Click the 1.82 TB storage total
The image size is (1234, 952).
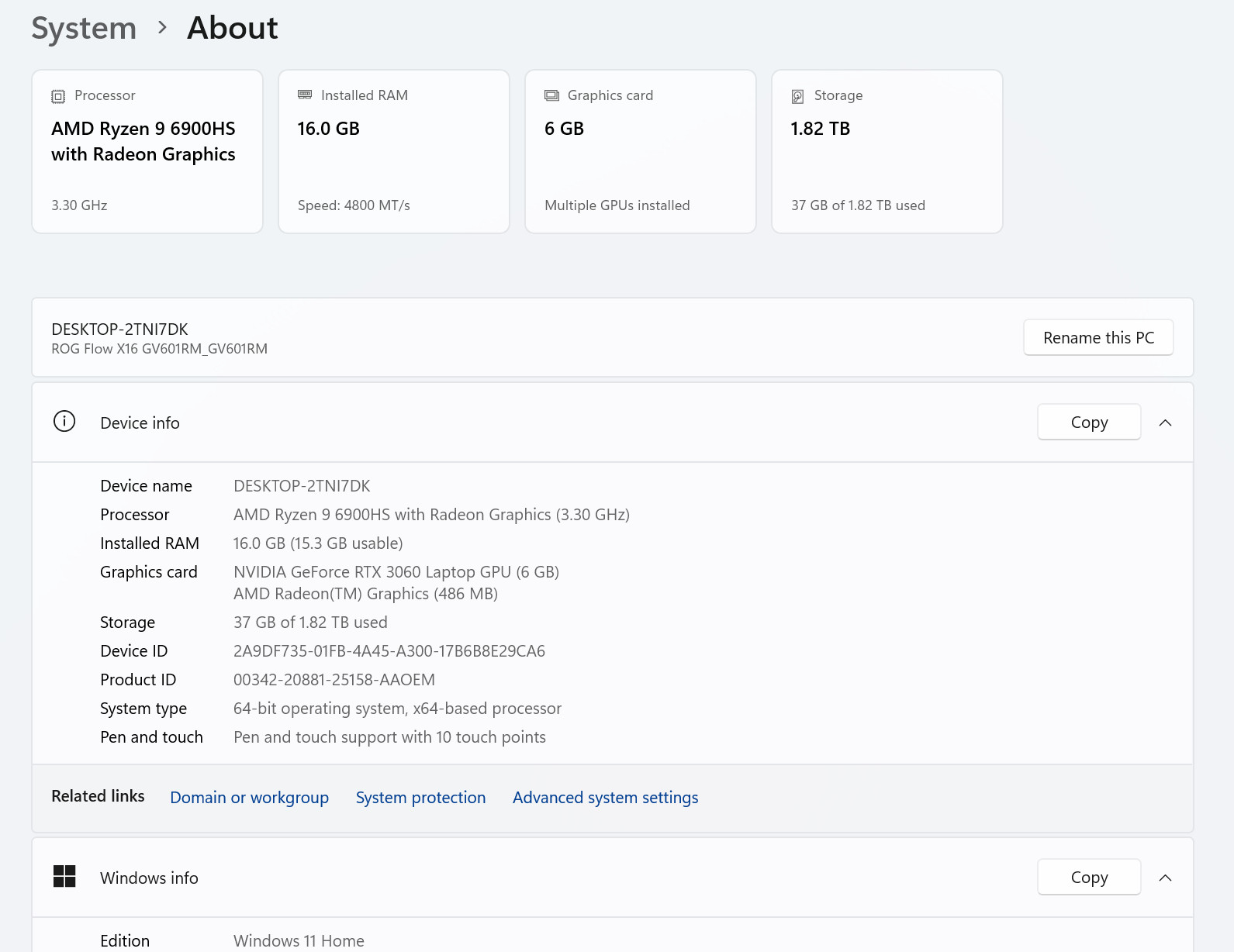click(x=820, y=129)
